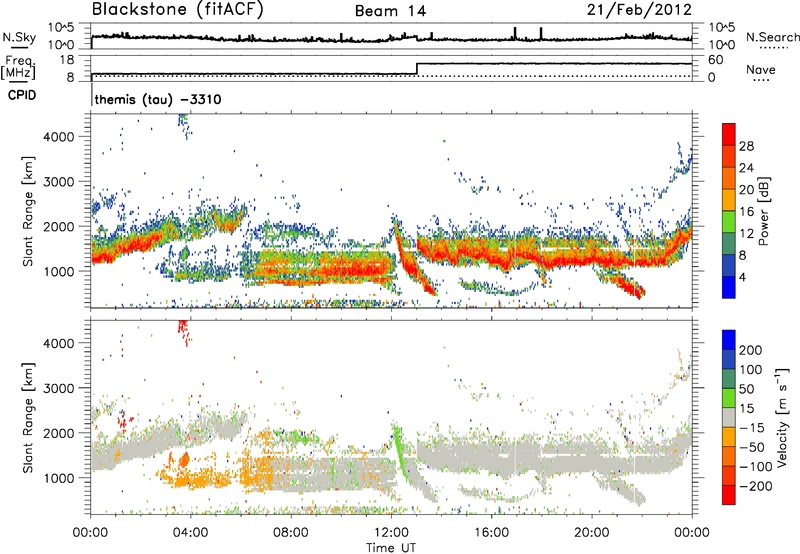Click the 'Nave' legend label
The image size is (800, 554).
pos(761,69)
